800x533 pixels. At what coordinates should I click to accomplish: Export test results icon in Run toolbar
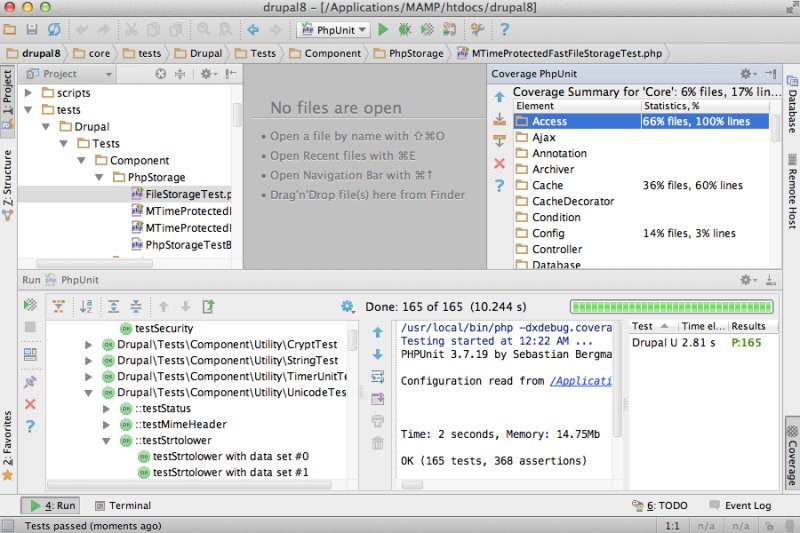coord(208,307)
